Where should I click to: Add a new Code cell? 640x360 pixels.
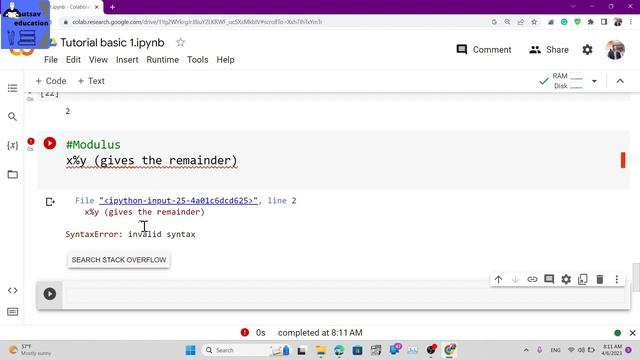(x=51, y=81)
